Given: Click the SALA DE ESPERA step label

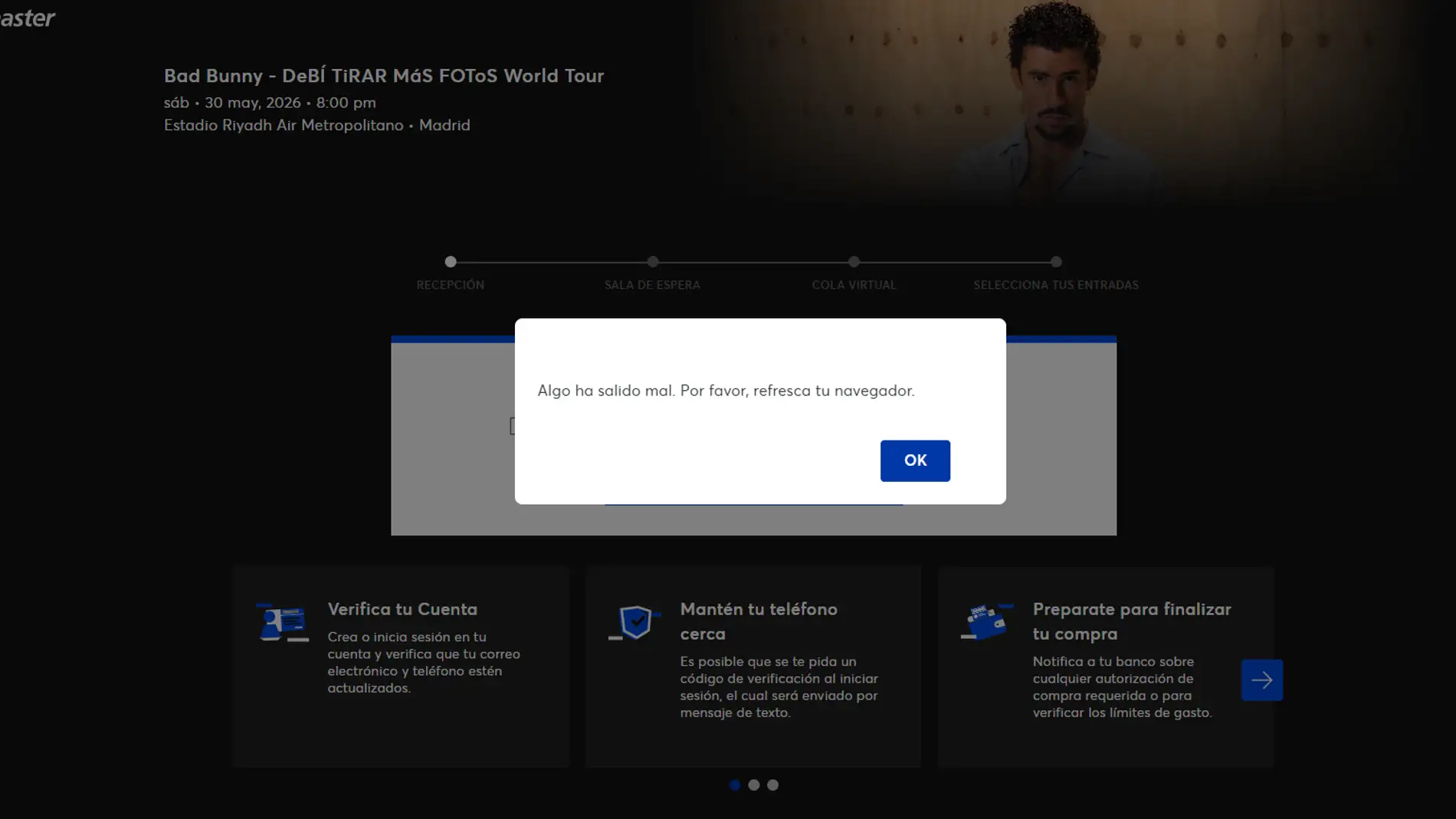Looking at the screenshot, I should tap(652, 285).
